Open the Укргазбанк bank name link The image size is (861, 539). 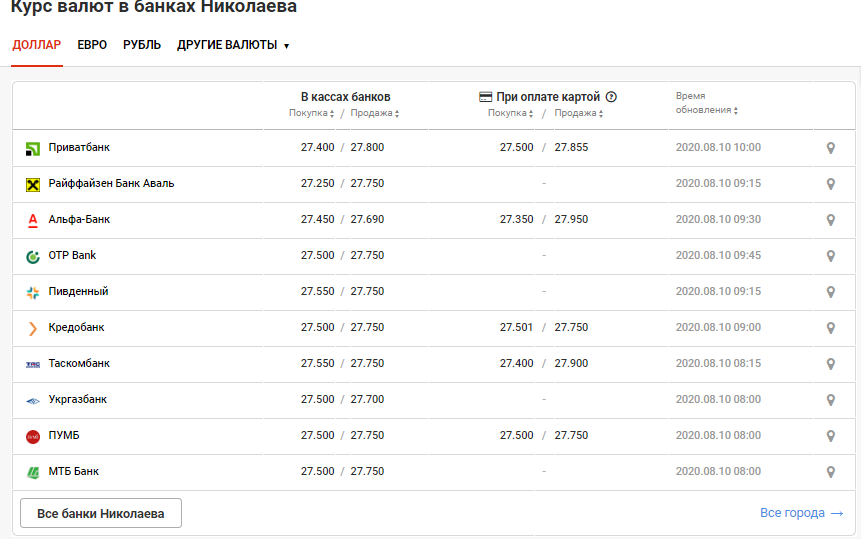78,400
